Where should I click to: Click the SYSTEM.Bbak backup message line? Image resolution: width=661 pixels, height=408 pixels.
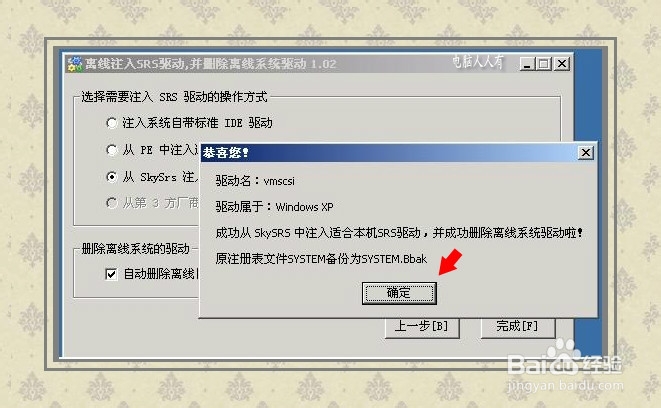321,258
